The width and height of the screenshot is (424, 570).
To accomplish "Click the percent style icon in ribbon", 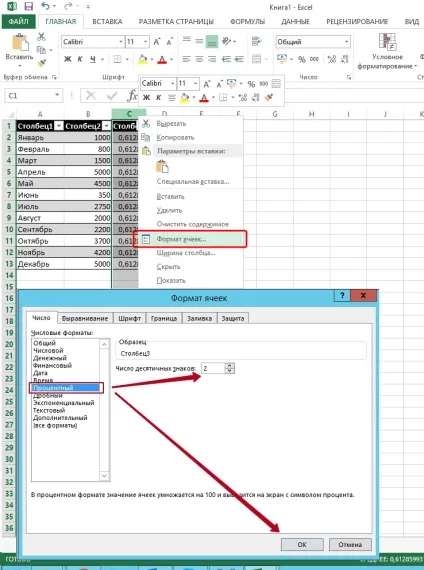I will (302, 59).
